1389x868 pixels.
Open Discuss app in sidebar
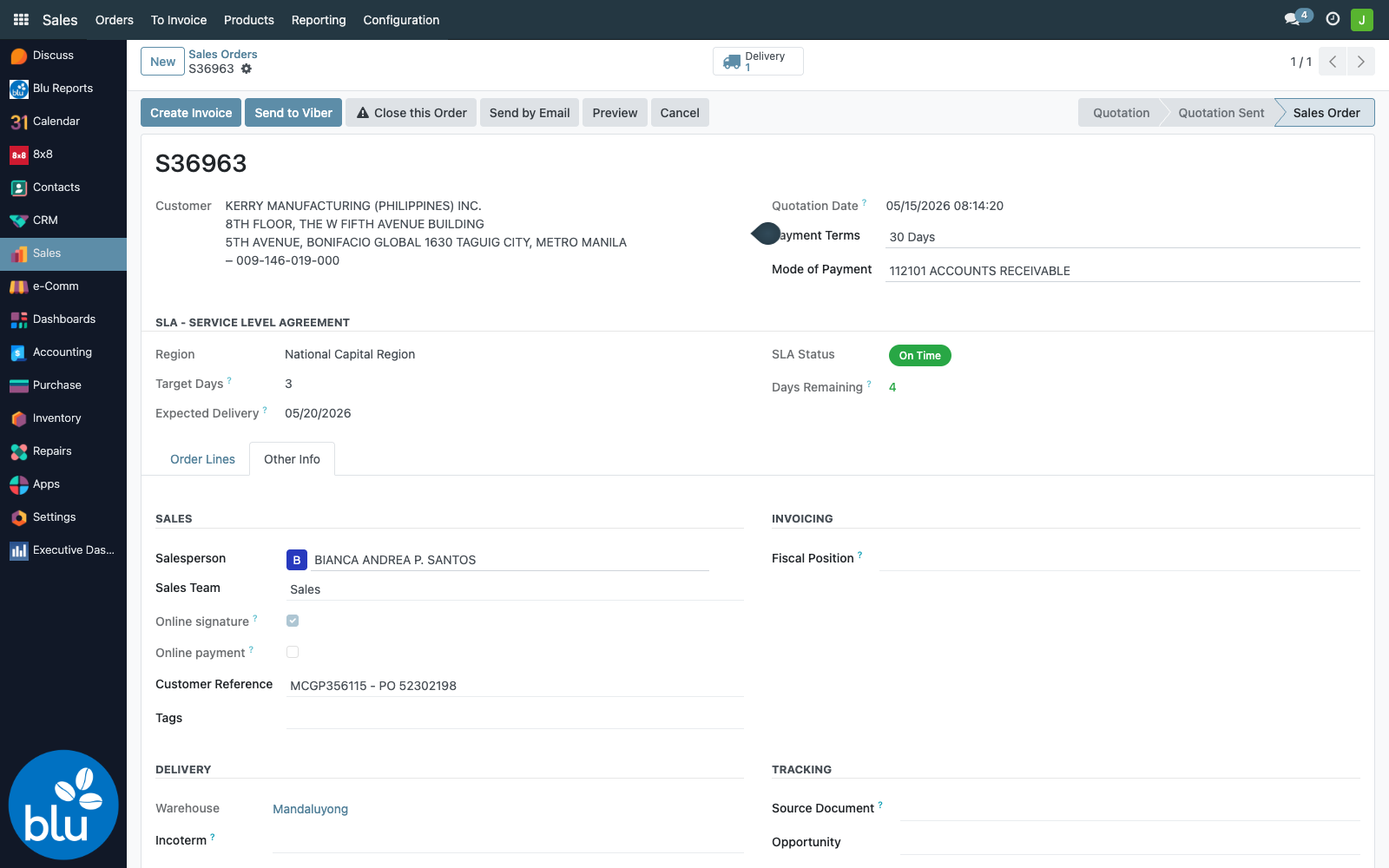[63, 56]
